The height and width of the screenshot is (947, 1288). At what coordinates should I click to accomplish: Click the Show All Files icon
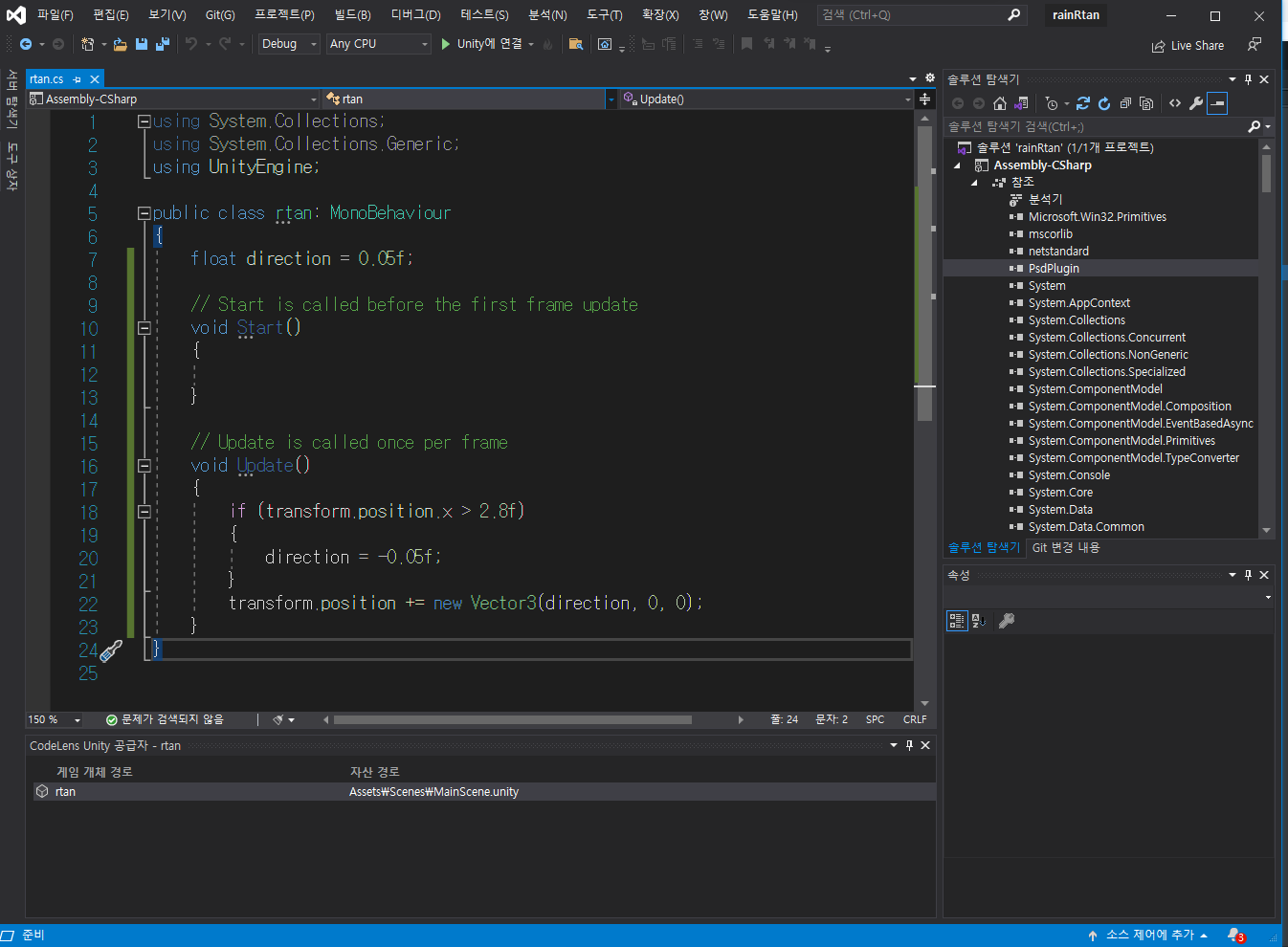pos(1146,103)
